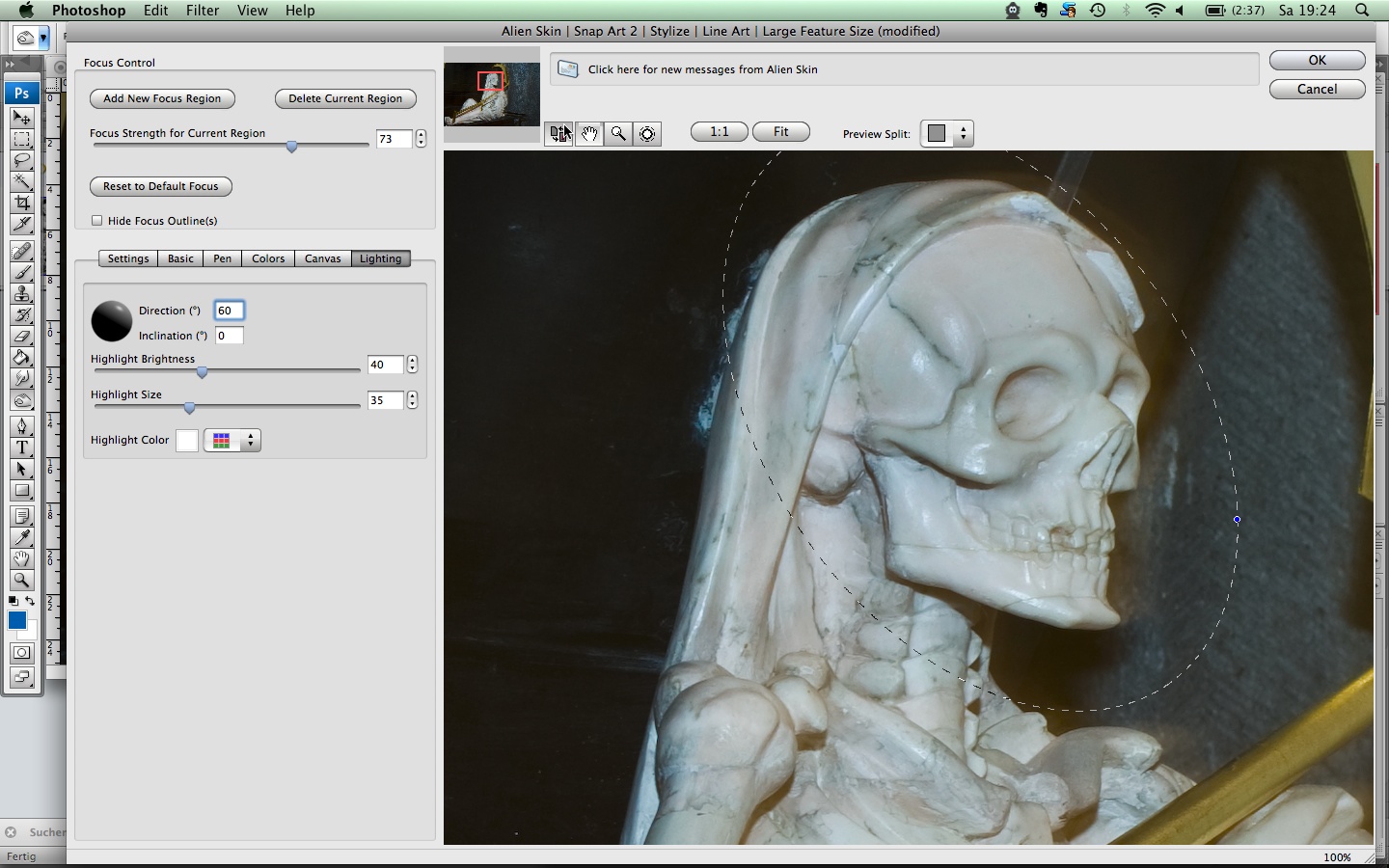The height and width of the screenshot is (868, 1389).
Task: Select the Brush tool
Action: tap(21, 272)
